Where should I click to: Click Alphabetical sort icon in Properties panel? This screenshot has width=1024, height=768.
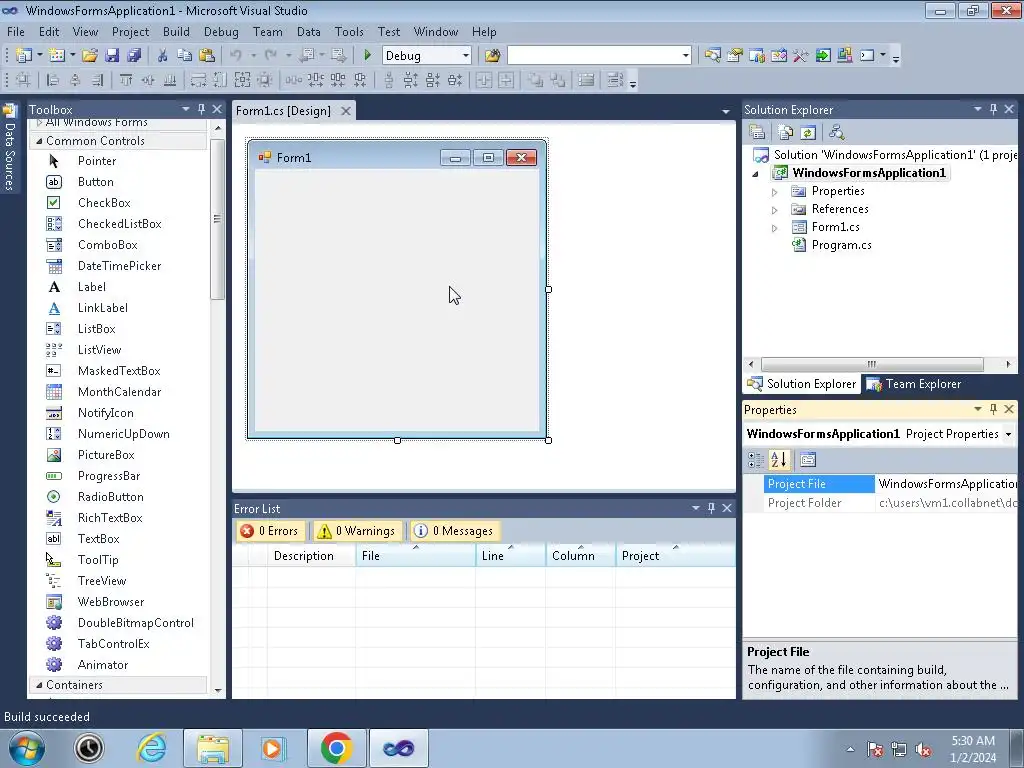[778, 460]
